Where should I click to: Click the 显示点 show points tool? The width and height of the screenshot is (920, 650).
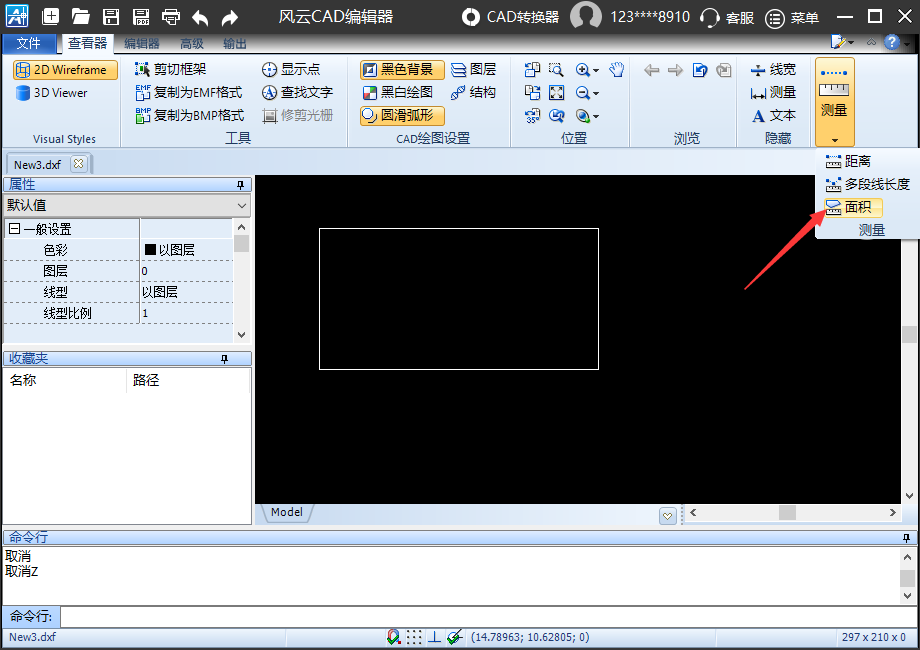(291, 69)
